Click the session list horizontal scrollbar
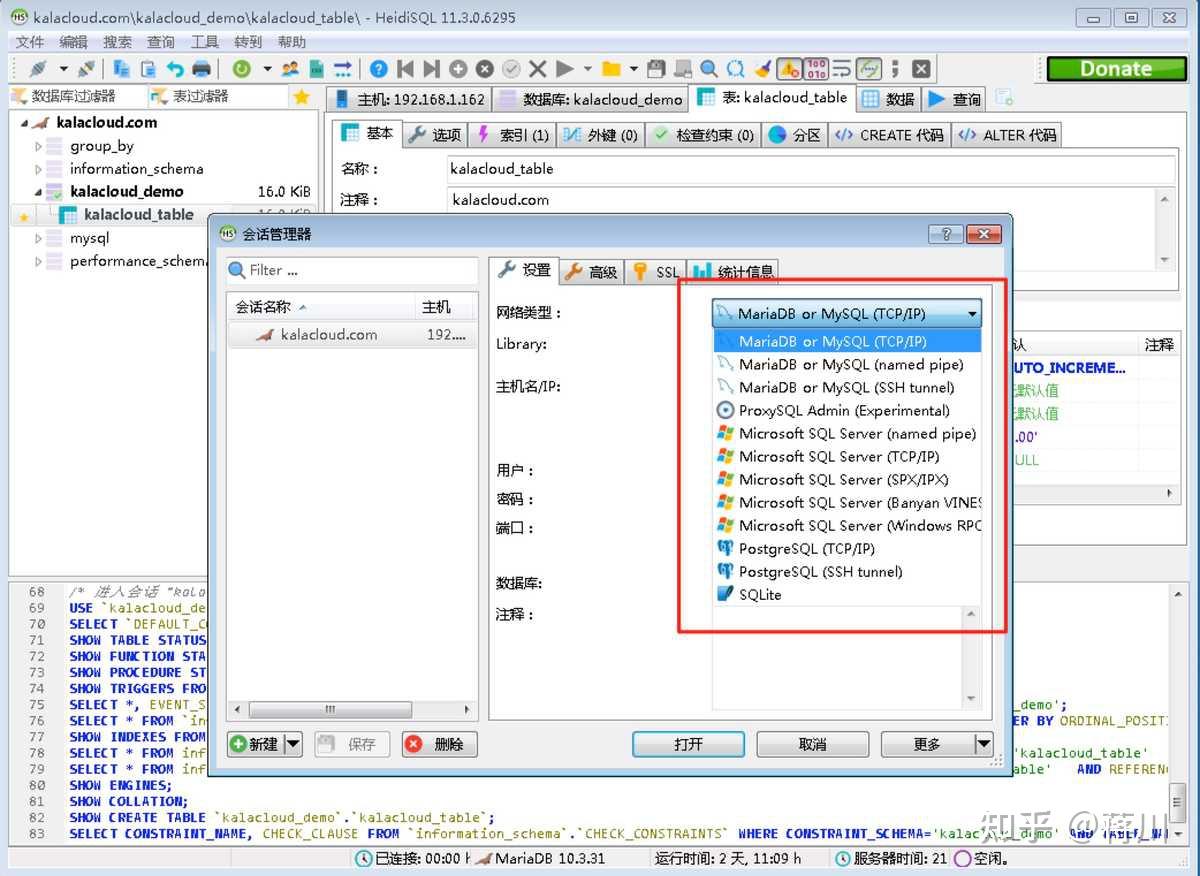 330,710
